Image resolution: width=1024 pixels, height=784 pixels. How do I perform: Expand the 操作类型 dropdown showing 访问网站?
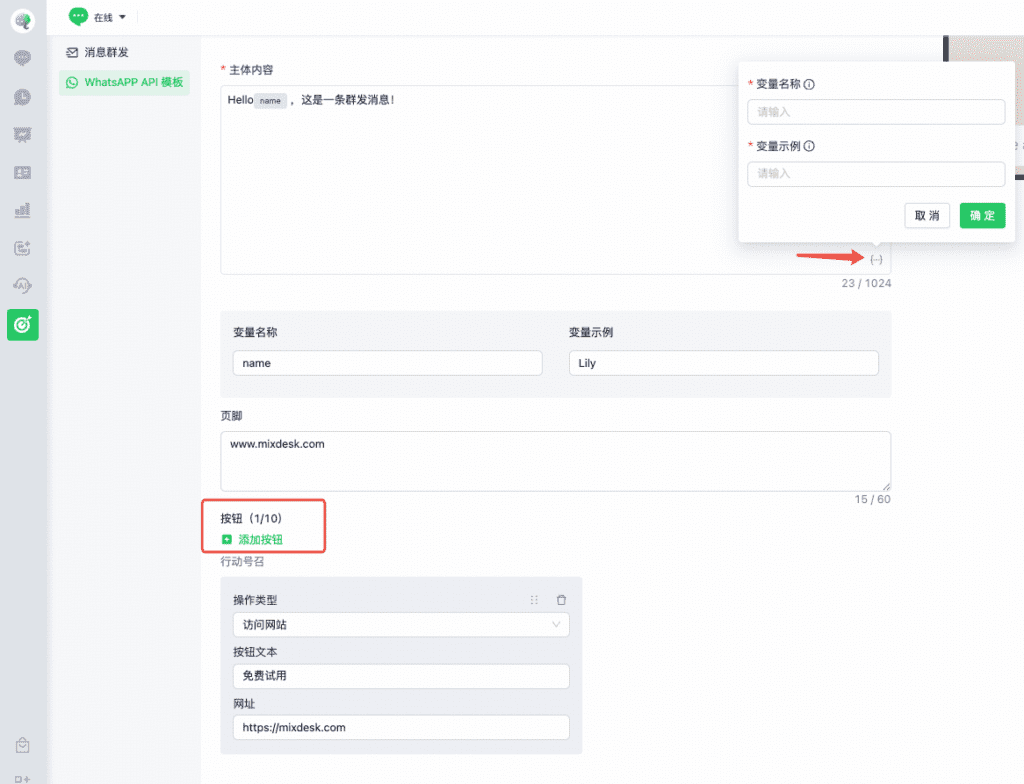point(400,625)
